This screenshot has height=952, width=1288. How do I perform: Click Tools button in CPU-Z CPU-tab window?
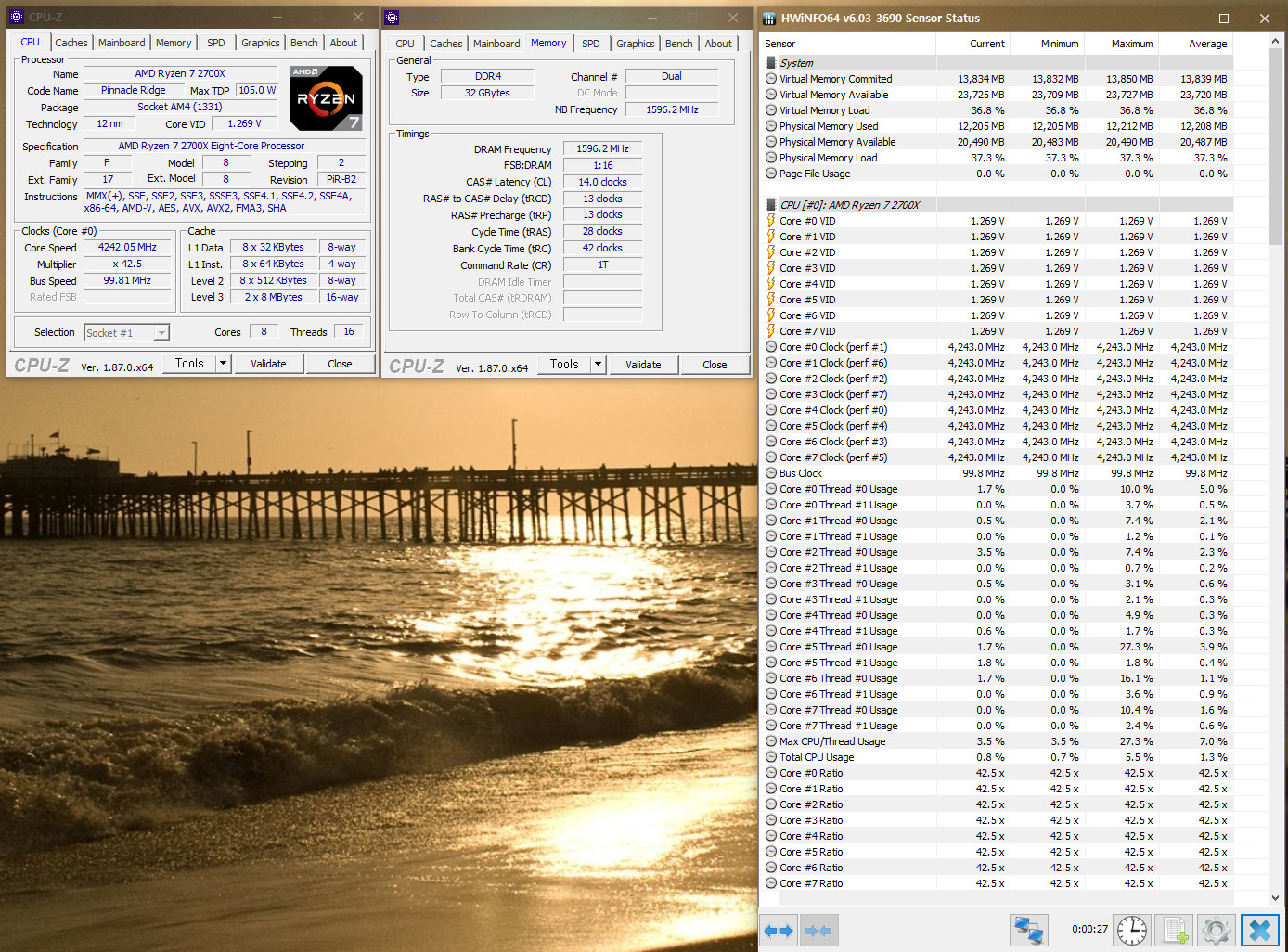189,364
